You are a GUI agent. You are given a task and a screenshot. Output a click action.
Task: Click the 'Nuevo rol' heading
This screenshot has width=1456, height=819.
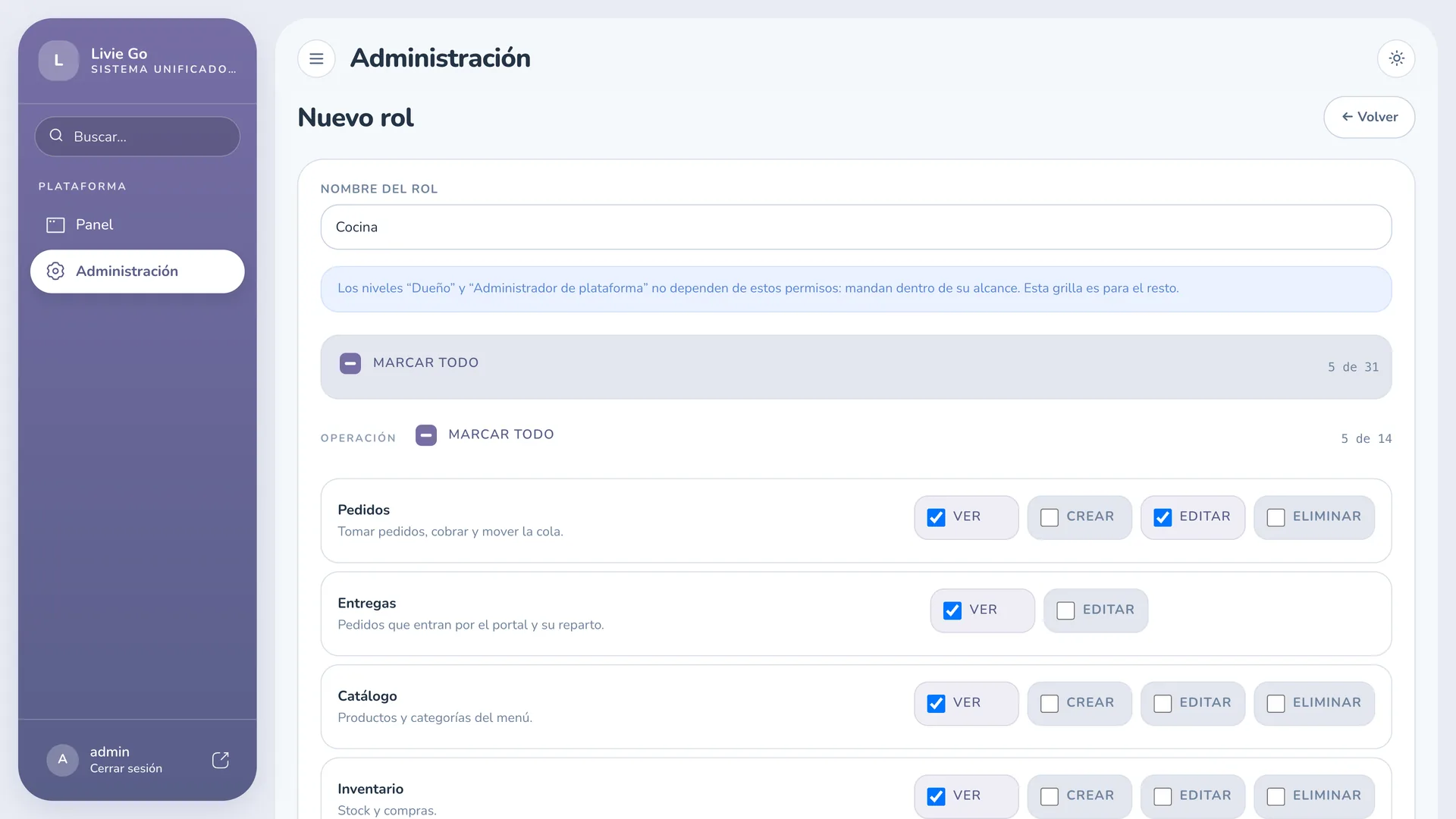point(356,118)
